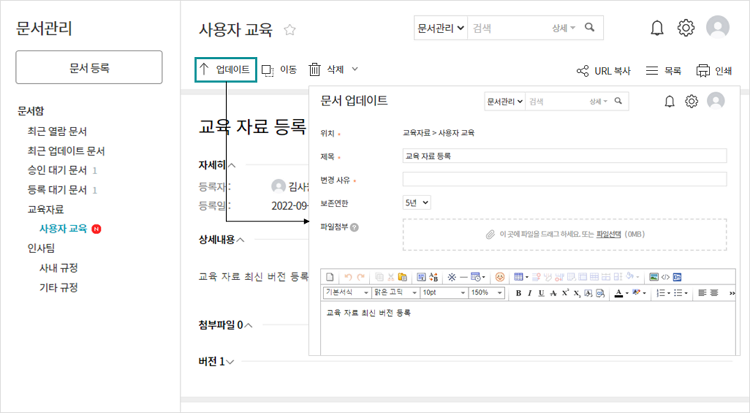Expand more editor tools with double arrow
Screen dimensions: 750x413
pos(732,293)
